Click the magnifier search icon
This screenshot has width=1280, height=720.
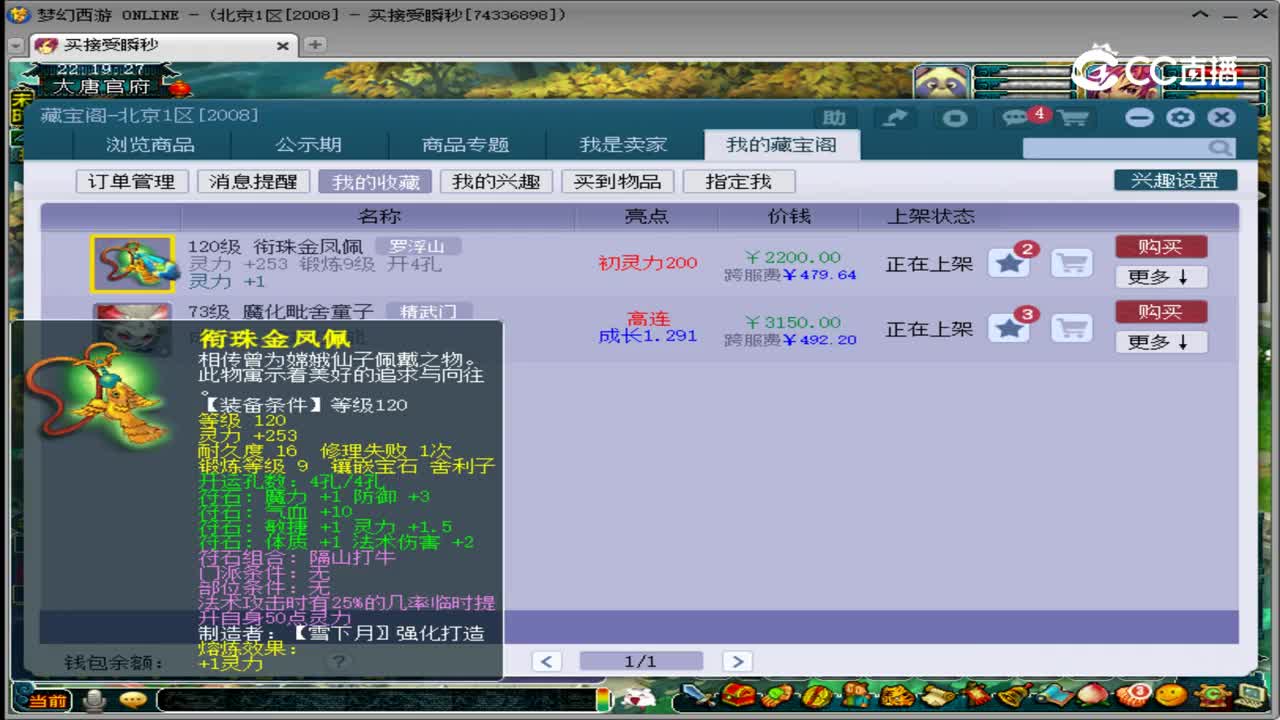click(x=1219, y=148)
